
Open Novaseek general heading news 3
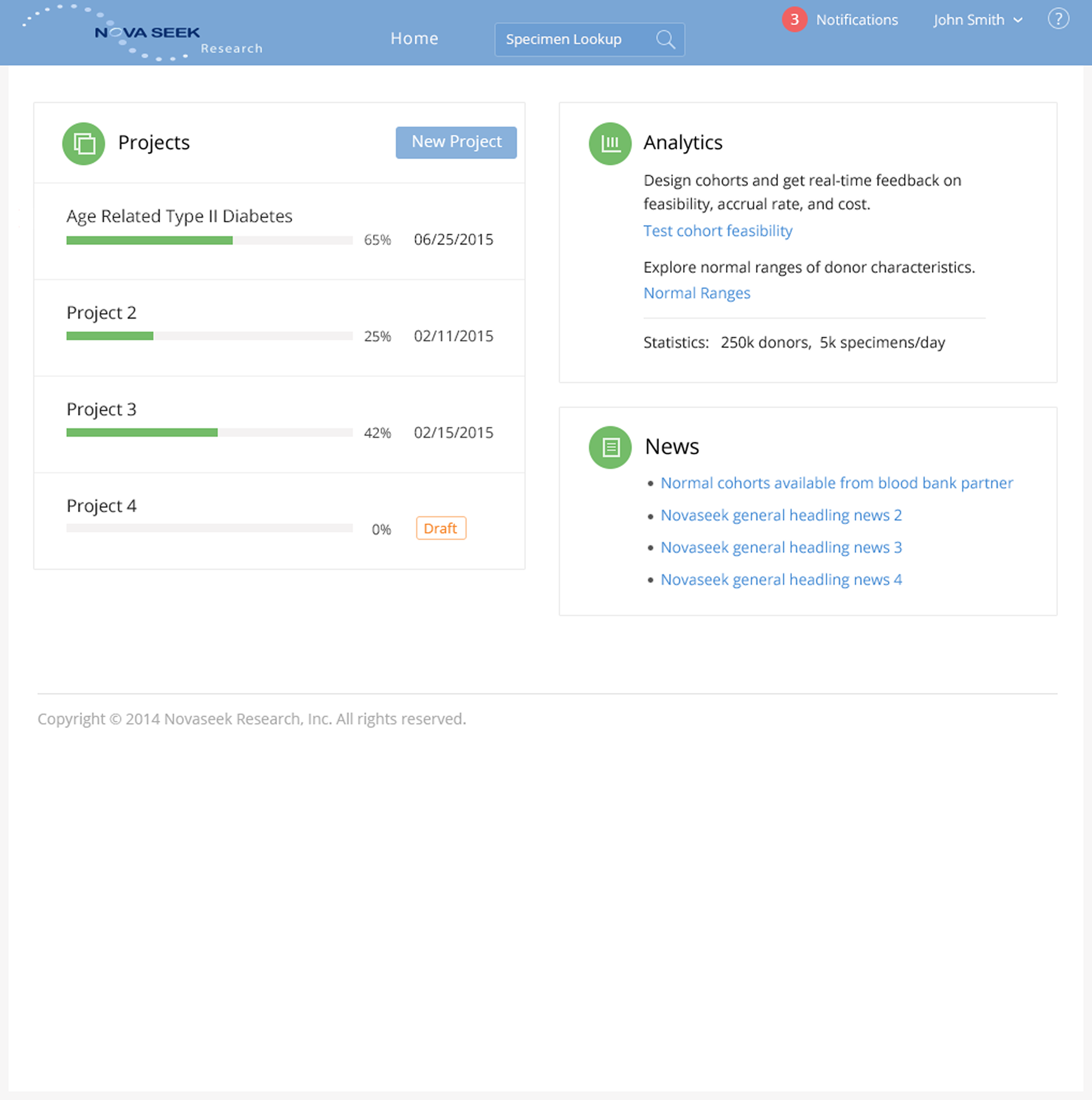point(781,547)
